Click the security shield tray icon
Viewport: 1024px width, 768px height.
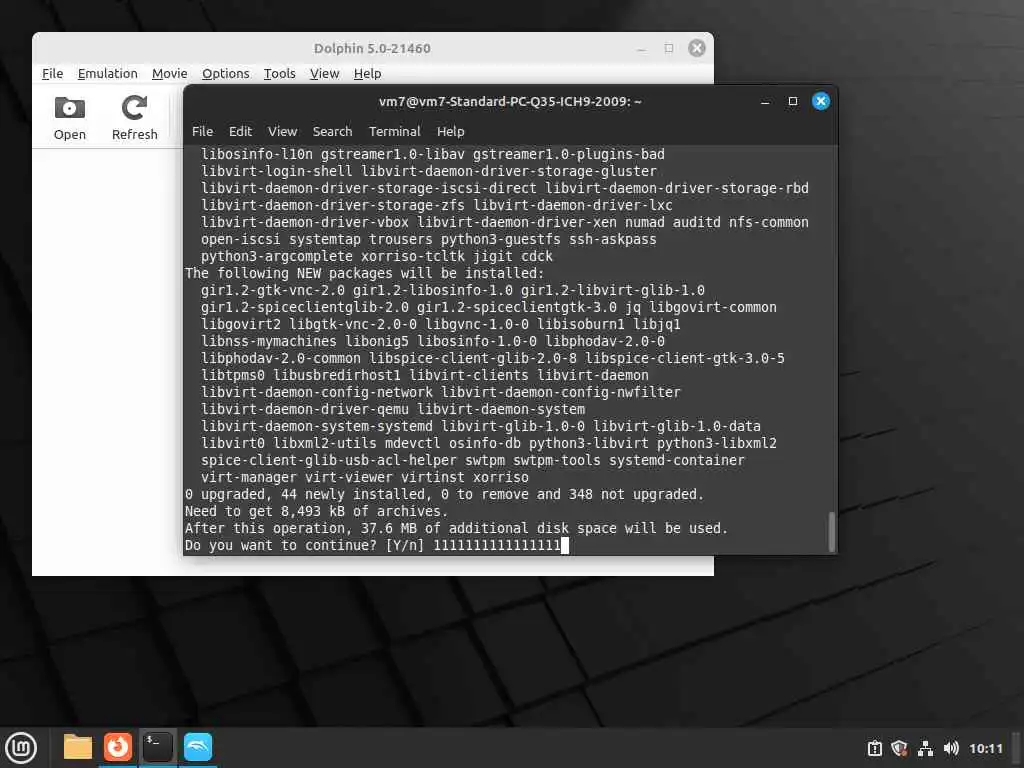[899, 748]
